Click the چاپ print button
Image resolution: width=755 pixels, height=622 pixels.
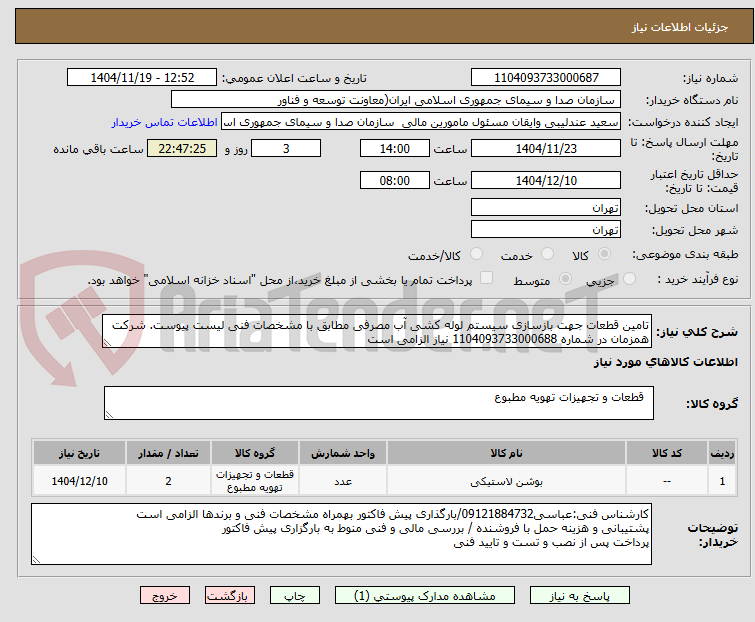point(295,596)
